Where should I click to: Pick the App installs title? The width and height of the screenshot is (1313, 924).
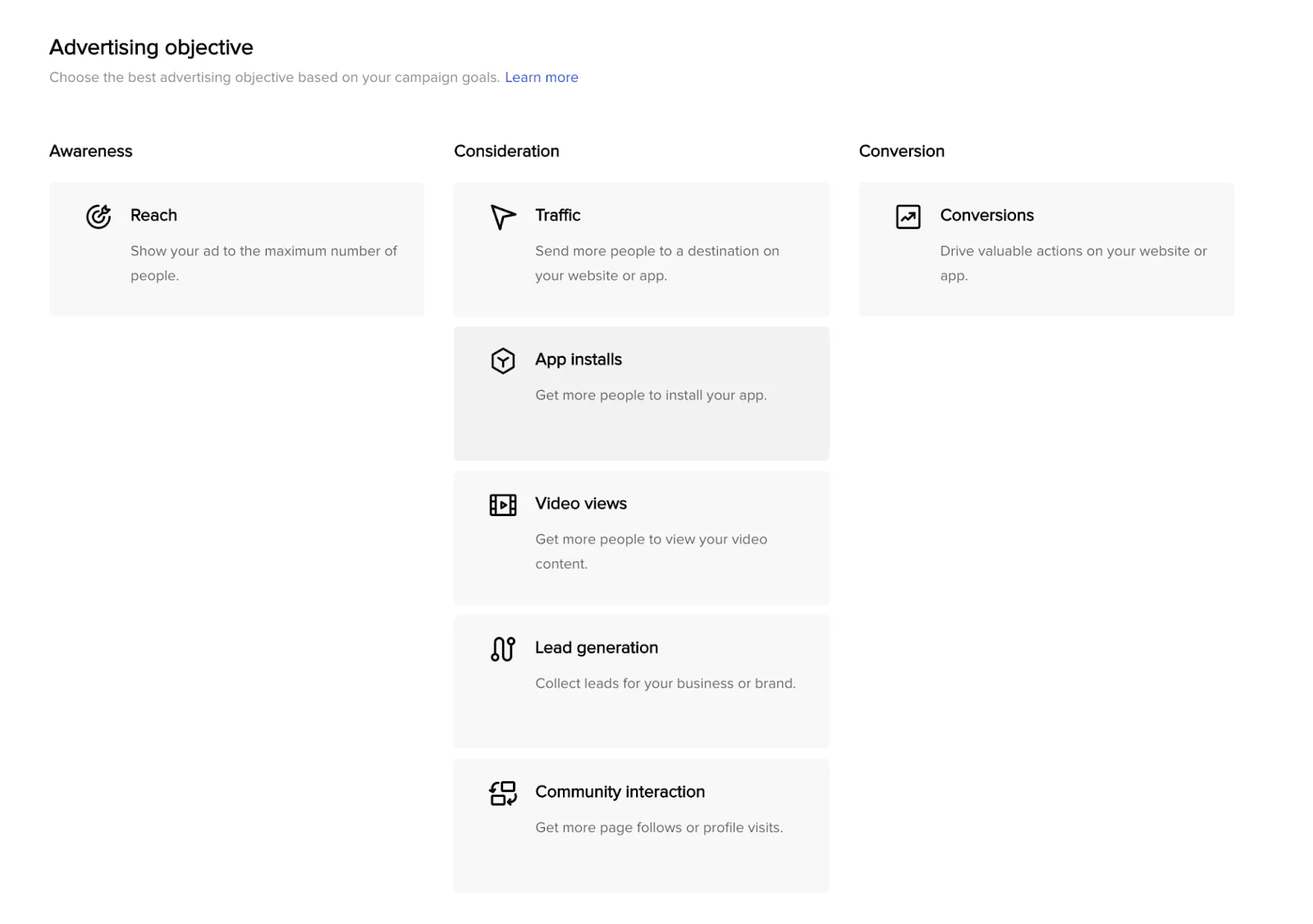click(578, 359)
